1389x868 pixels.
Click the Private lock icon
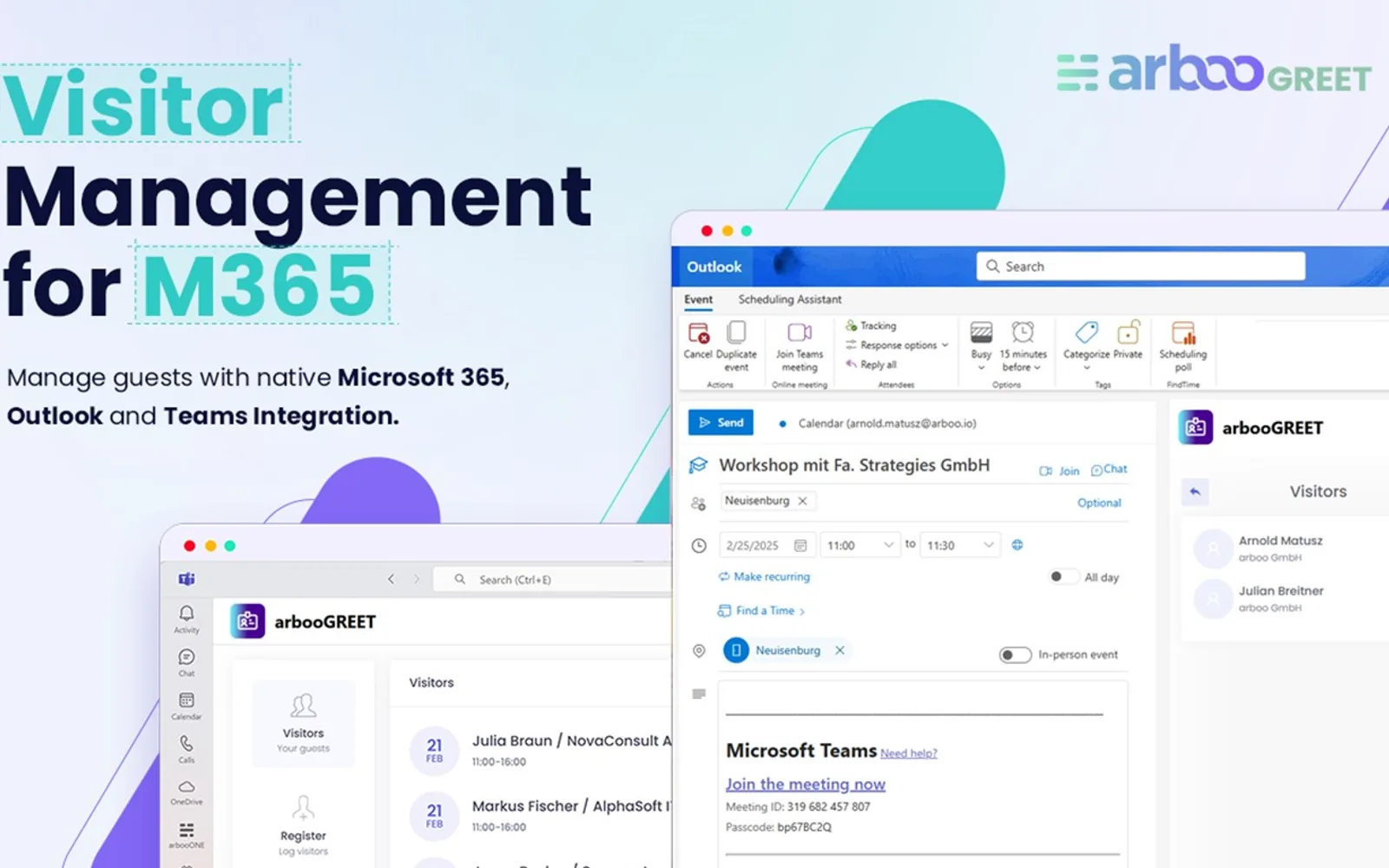(x=1128, y=332)
